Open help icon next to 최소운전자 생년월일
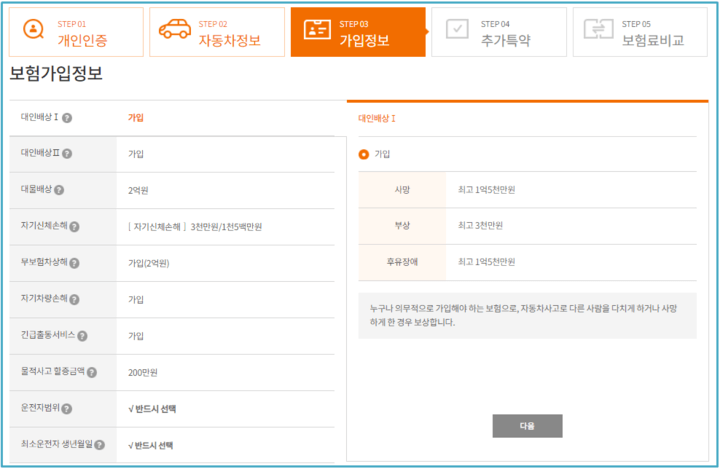The width and height of the screenshot is (720, 469). [100, 445]
